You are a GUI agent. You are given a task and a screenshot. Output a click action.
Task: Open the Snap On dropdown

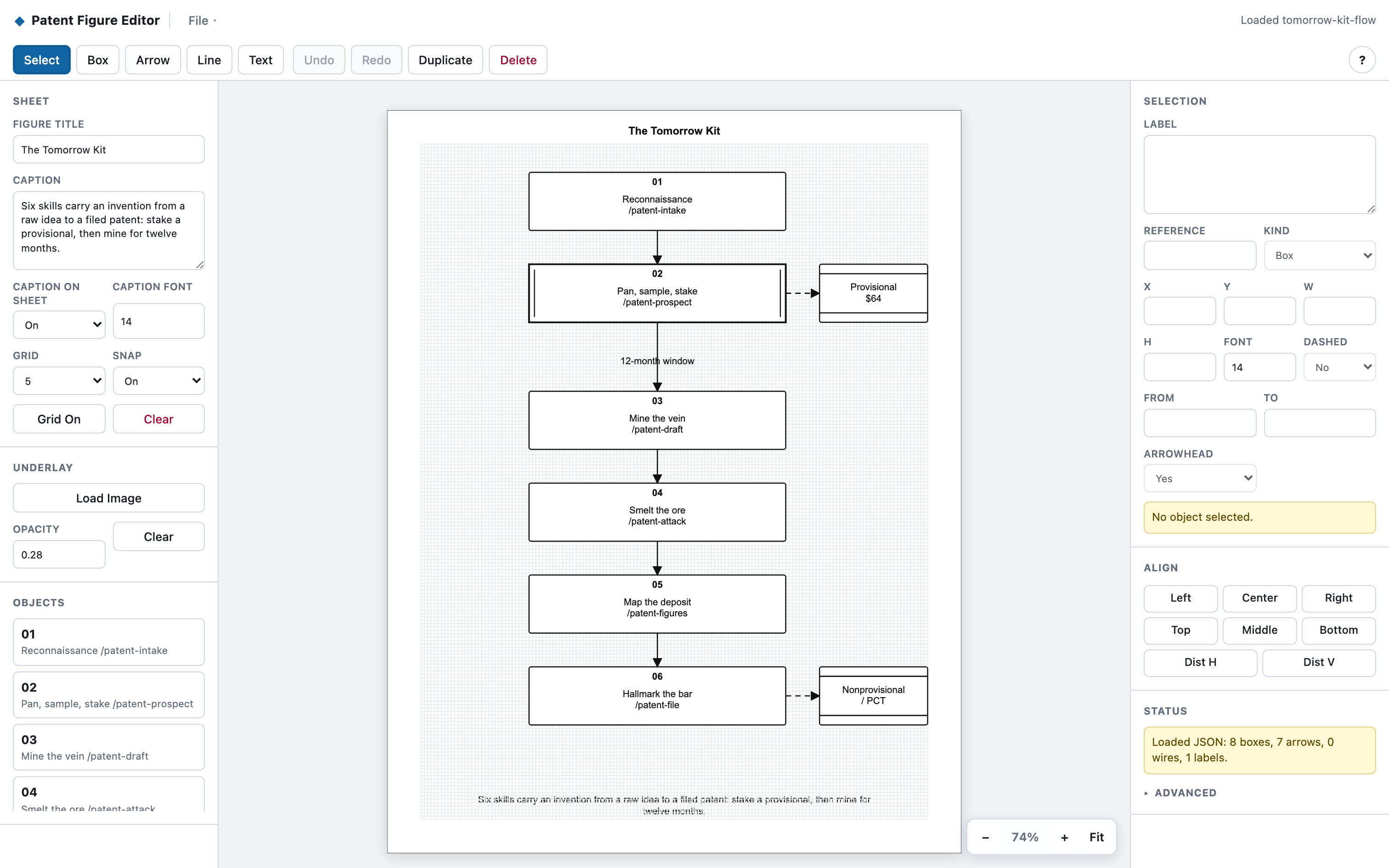click(x=159, y=381)
